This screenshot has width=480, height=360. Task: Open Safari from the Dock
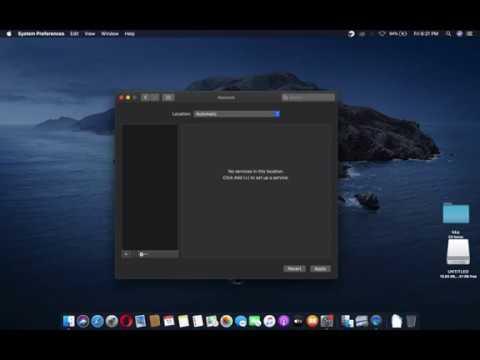click(97, 321)
